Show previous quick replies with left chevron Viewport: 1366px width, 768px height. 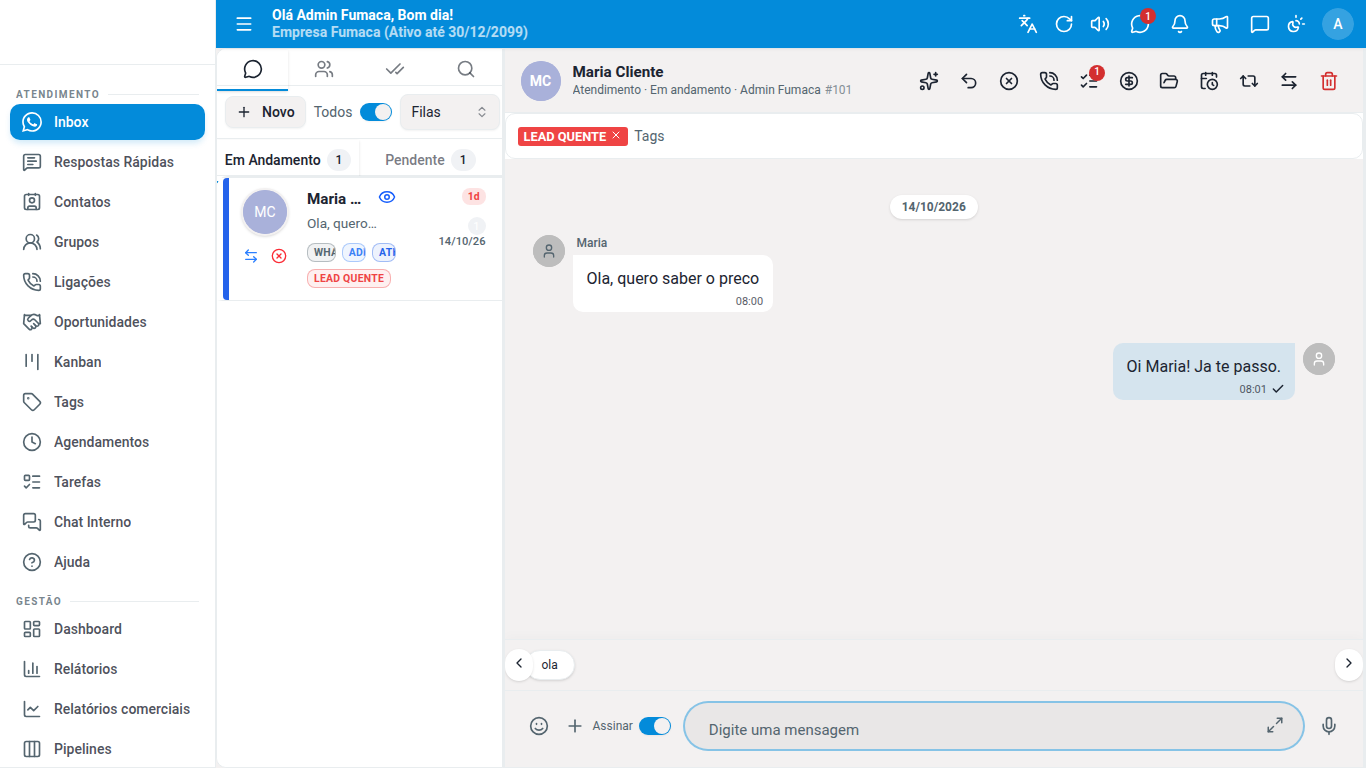click(x=519, y=663)
